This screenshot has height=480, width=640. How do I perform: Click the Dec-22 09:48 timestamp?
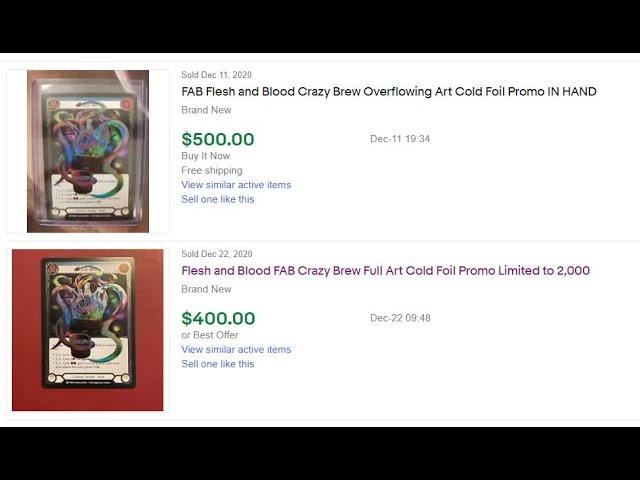point(400,318)
